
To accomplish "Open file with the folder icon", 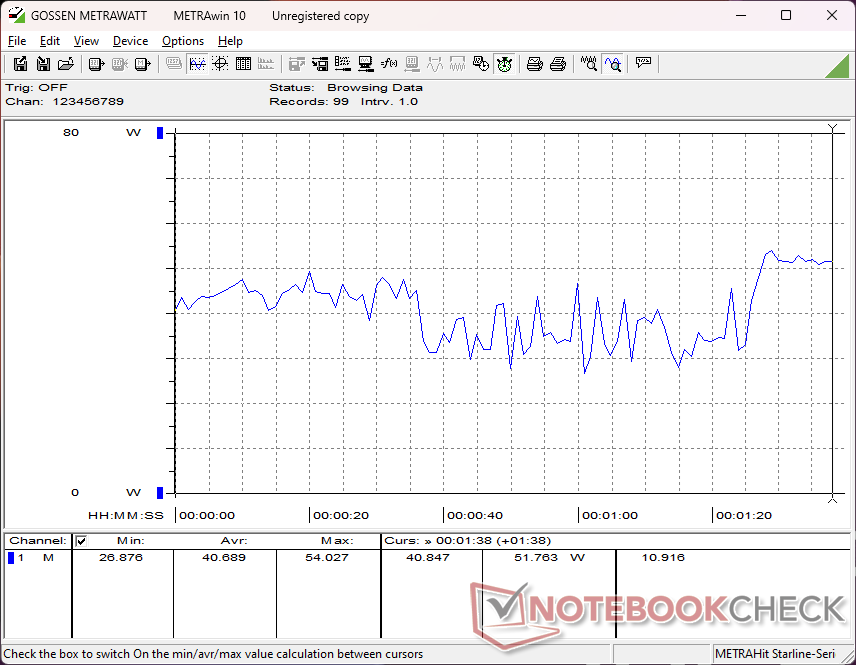I will click(x=66, y=64).
